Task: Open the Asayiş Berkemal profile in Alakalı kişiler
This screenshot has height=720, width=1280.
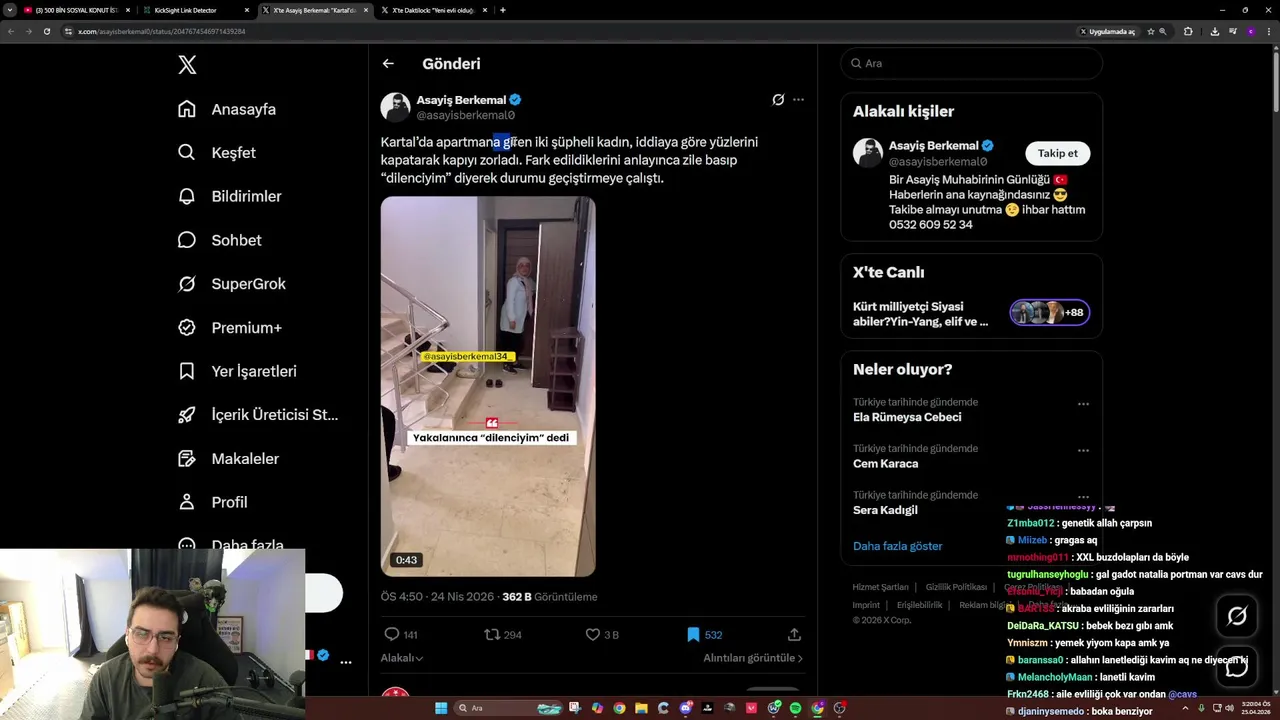Action: [x=933, y=146]
